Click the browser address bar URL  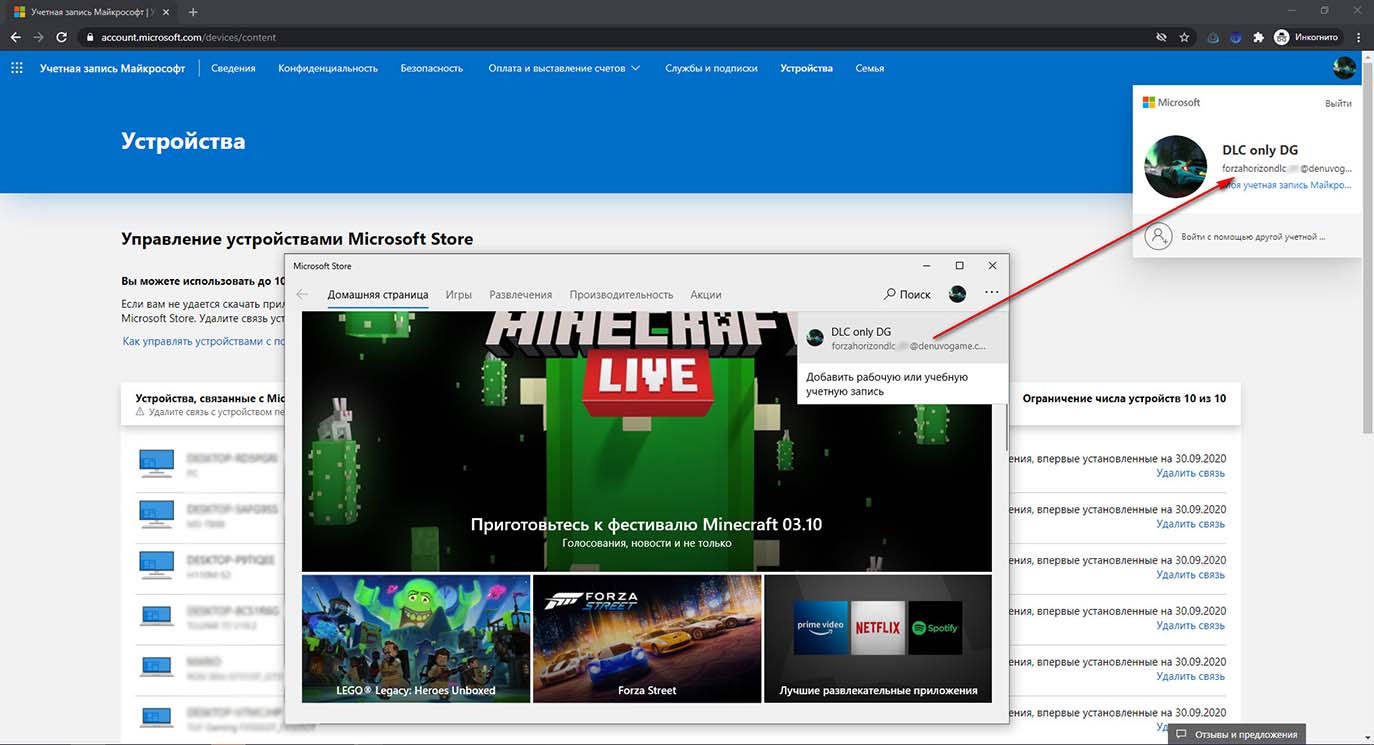tap(188, 37)
